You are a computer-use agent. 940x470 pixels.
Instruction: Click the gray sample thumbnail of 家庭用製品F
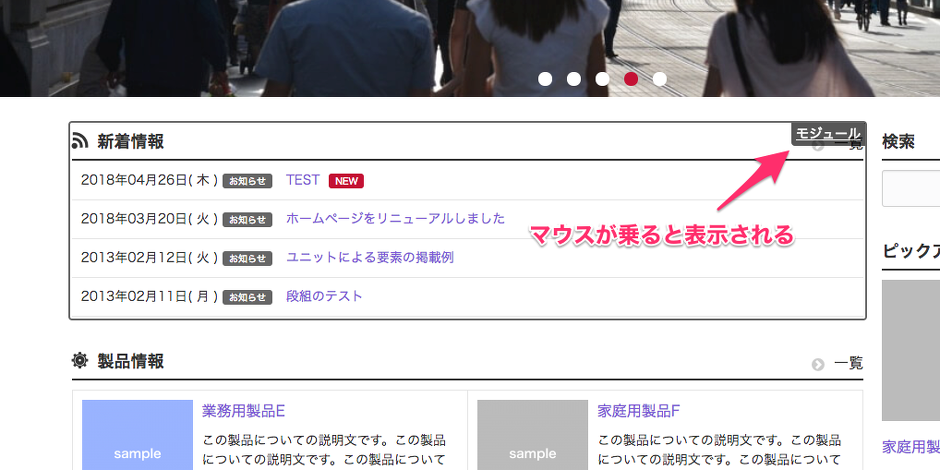pyautogui.click(x=532, y=435)
